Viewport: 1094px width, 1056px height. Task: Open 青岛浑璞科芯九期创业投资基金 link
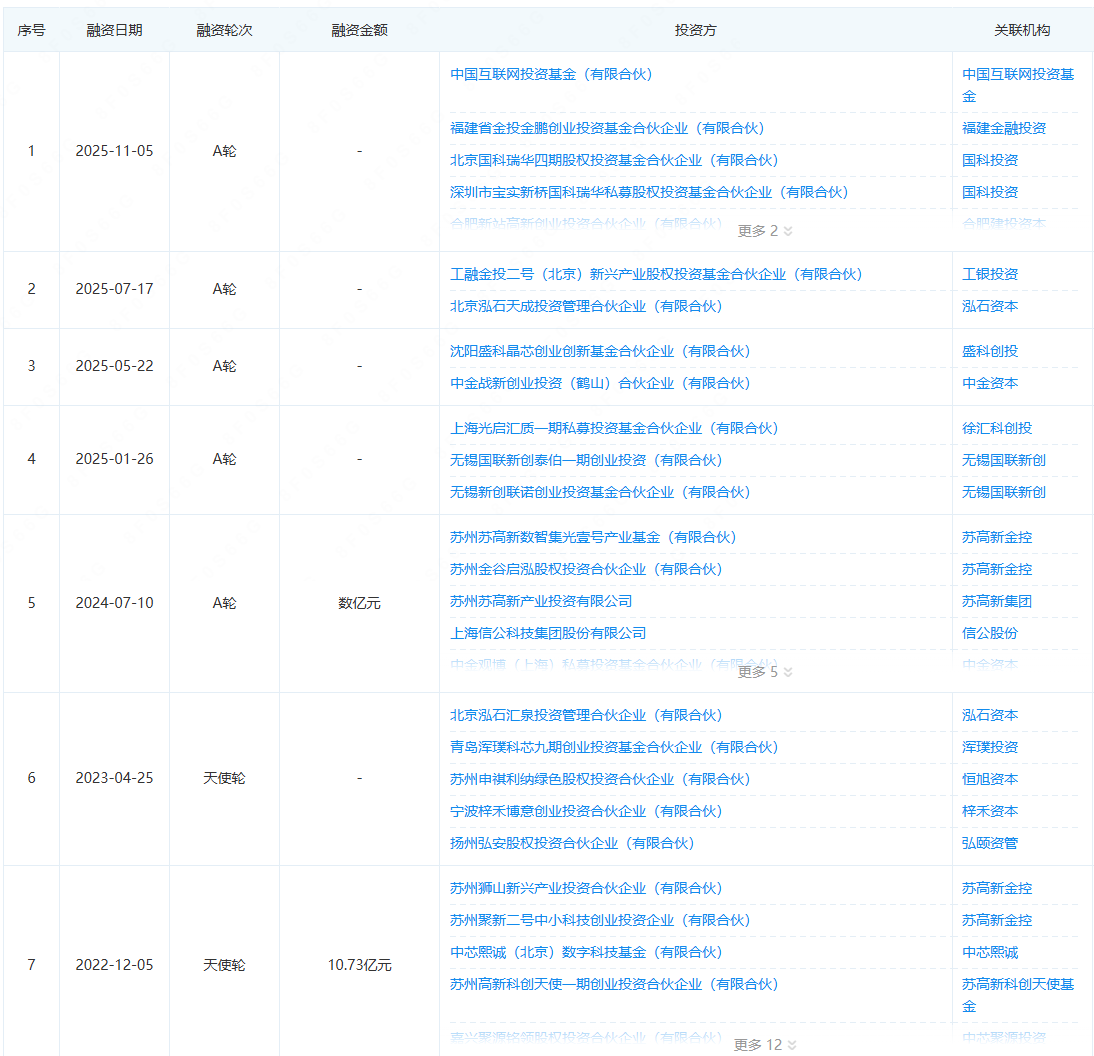[614, 747]
